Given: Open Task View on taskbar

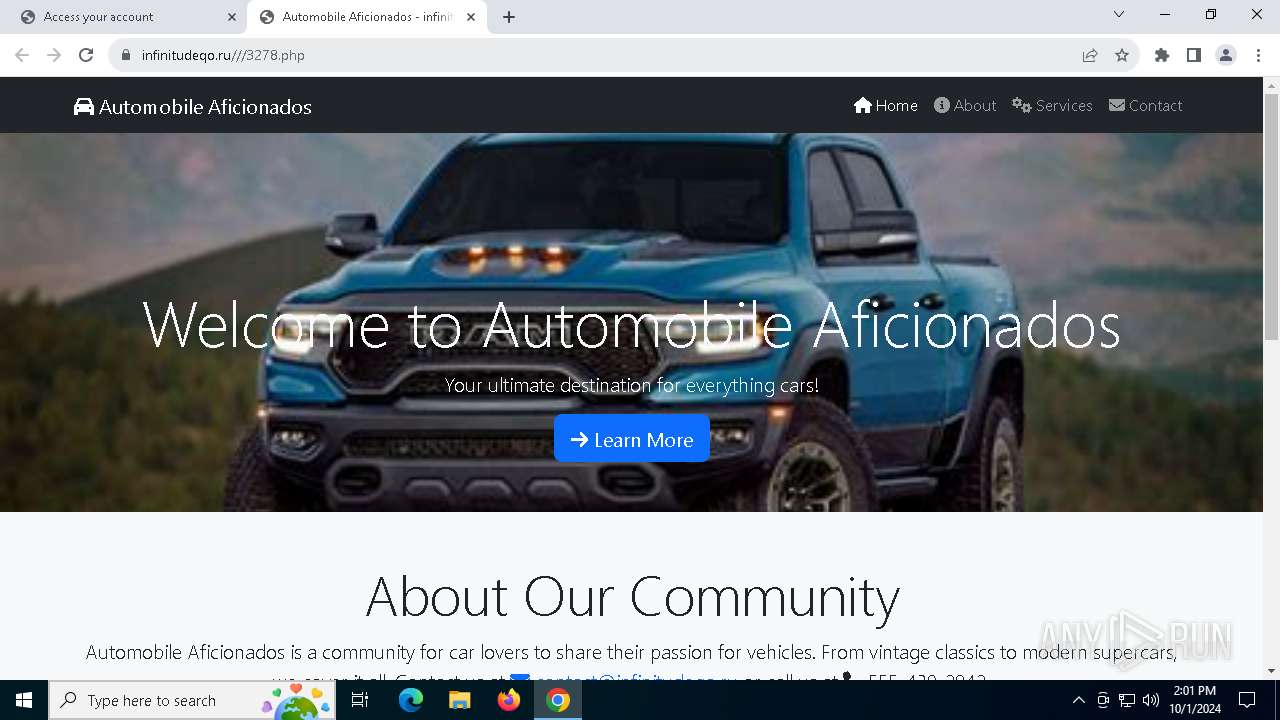Looking at the screenshot, I should [x=361, y=700].
